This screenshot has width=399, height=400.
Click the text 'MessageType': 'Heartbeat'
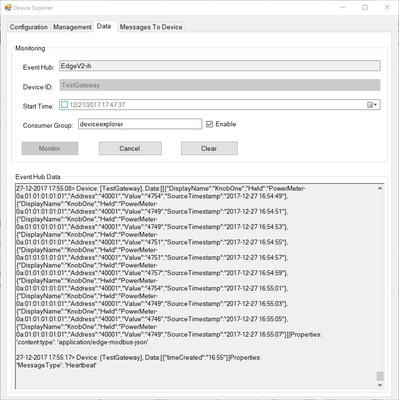pyautogui.click(x=56, y=365)
